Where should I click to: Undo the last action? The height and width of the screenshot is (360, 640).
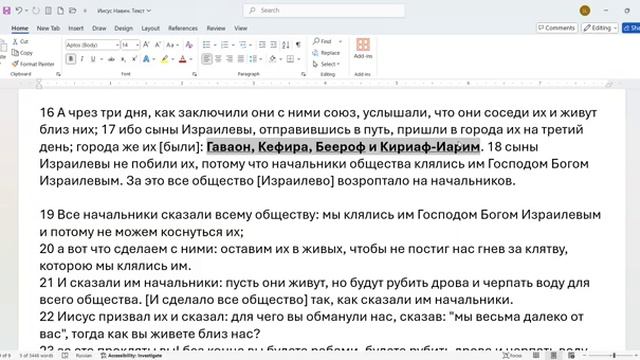[19, 11]
